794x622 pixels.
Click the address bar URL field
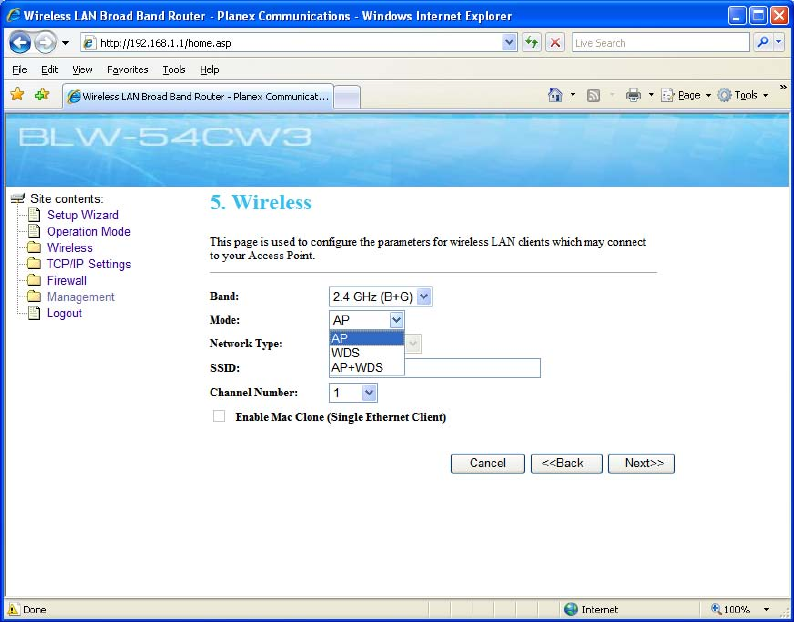pyautogui.click(x=292, y=43)
